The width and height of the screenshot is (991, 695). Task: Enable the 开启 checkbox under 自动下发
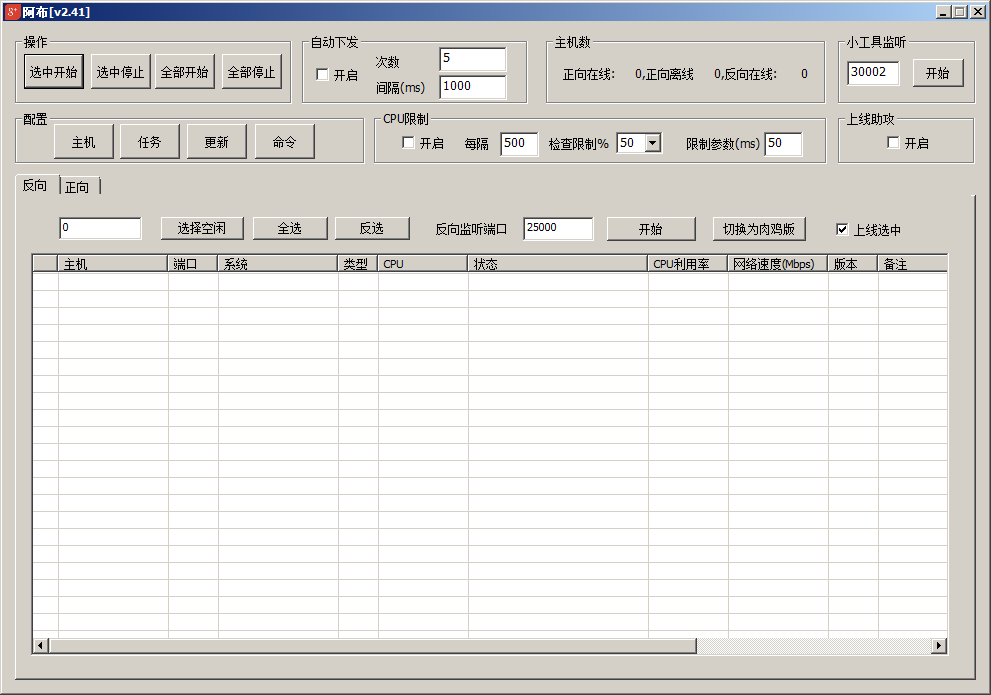pyautogui.click(x=322, y=75)
